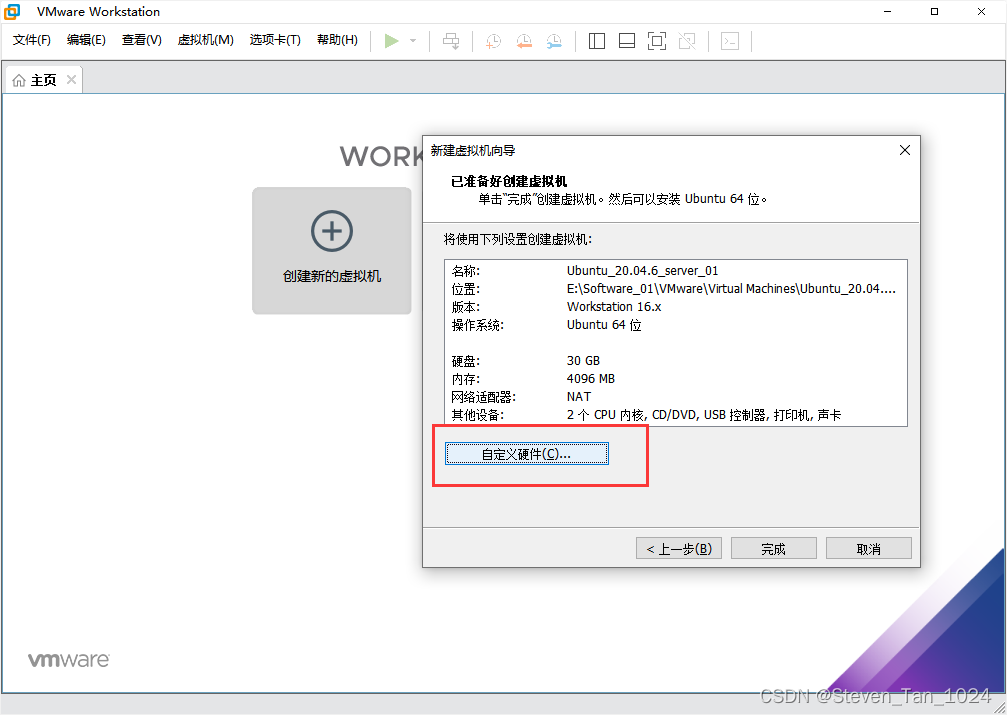Viewport: 1007px width, 715px height.
Task: Click the 已准备好创建虚拟机 heading
Action: tap(509, 181)
